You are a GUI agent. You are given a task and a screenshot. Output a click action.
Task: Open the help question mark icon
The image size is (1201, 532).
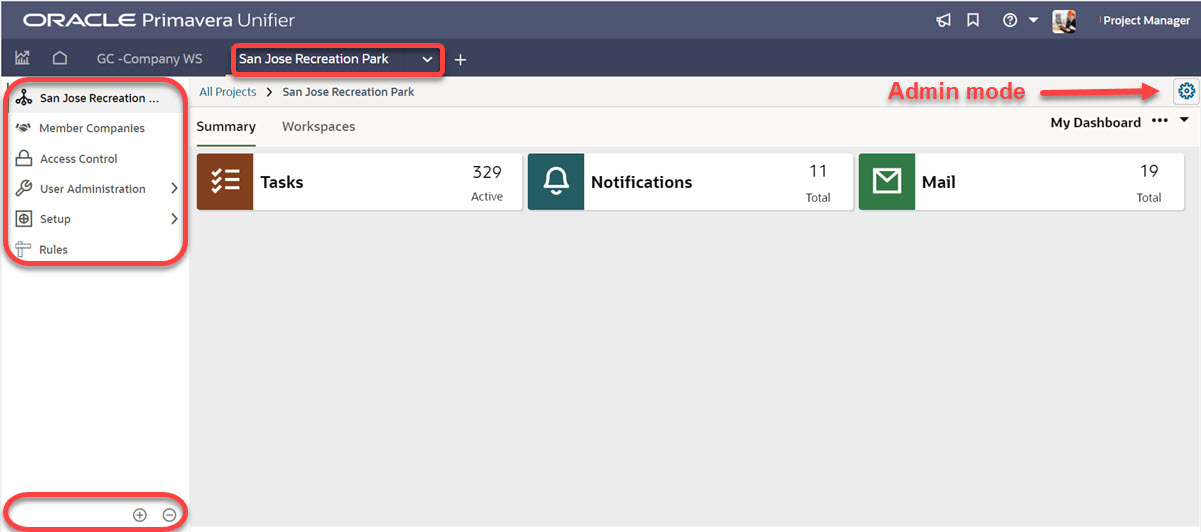pos(1010,20)
